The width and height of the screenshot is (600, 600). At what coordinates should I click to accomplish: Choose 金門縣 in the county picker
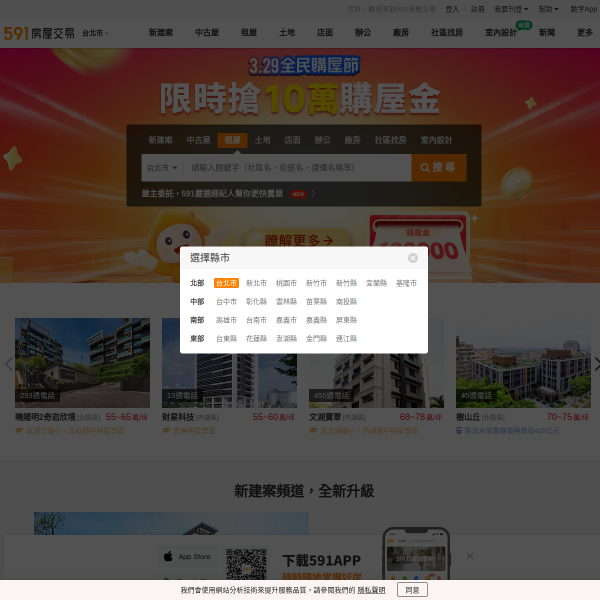316,339
